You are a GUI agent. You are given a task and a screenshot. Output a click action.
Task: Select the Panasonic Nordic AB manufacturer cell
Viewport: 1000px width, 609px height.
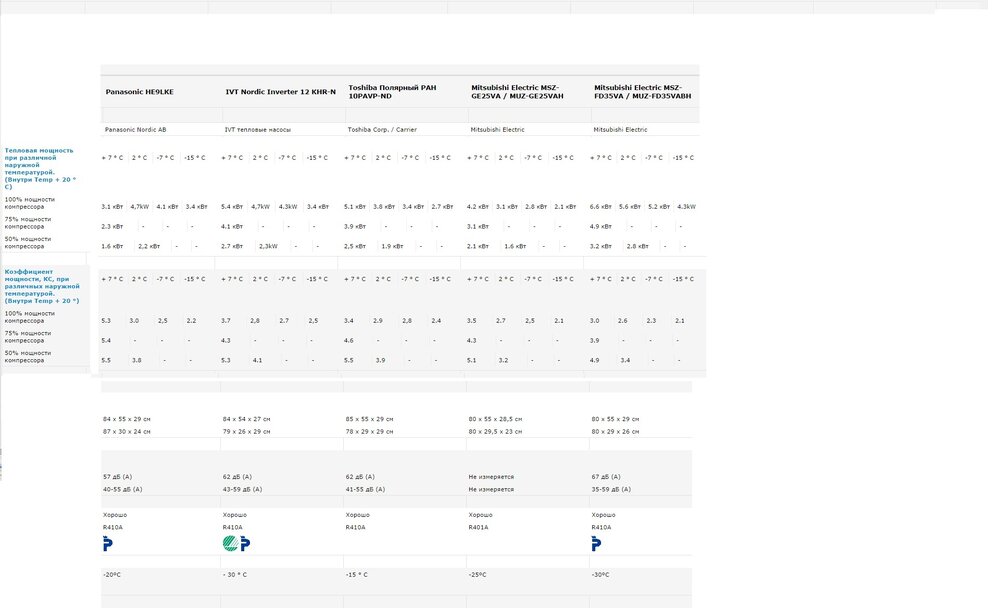[x=136, y=130]
